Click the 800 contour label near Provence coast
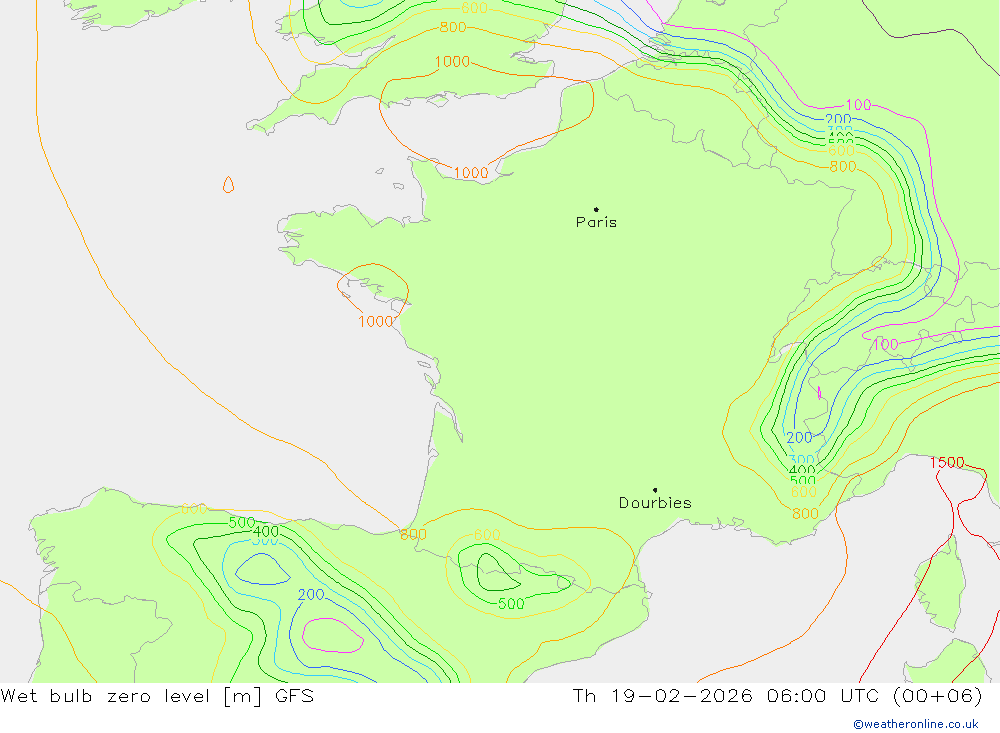The height and width of the screenshot is (733, 1000). [805, 514]
